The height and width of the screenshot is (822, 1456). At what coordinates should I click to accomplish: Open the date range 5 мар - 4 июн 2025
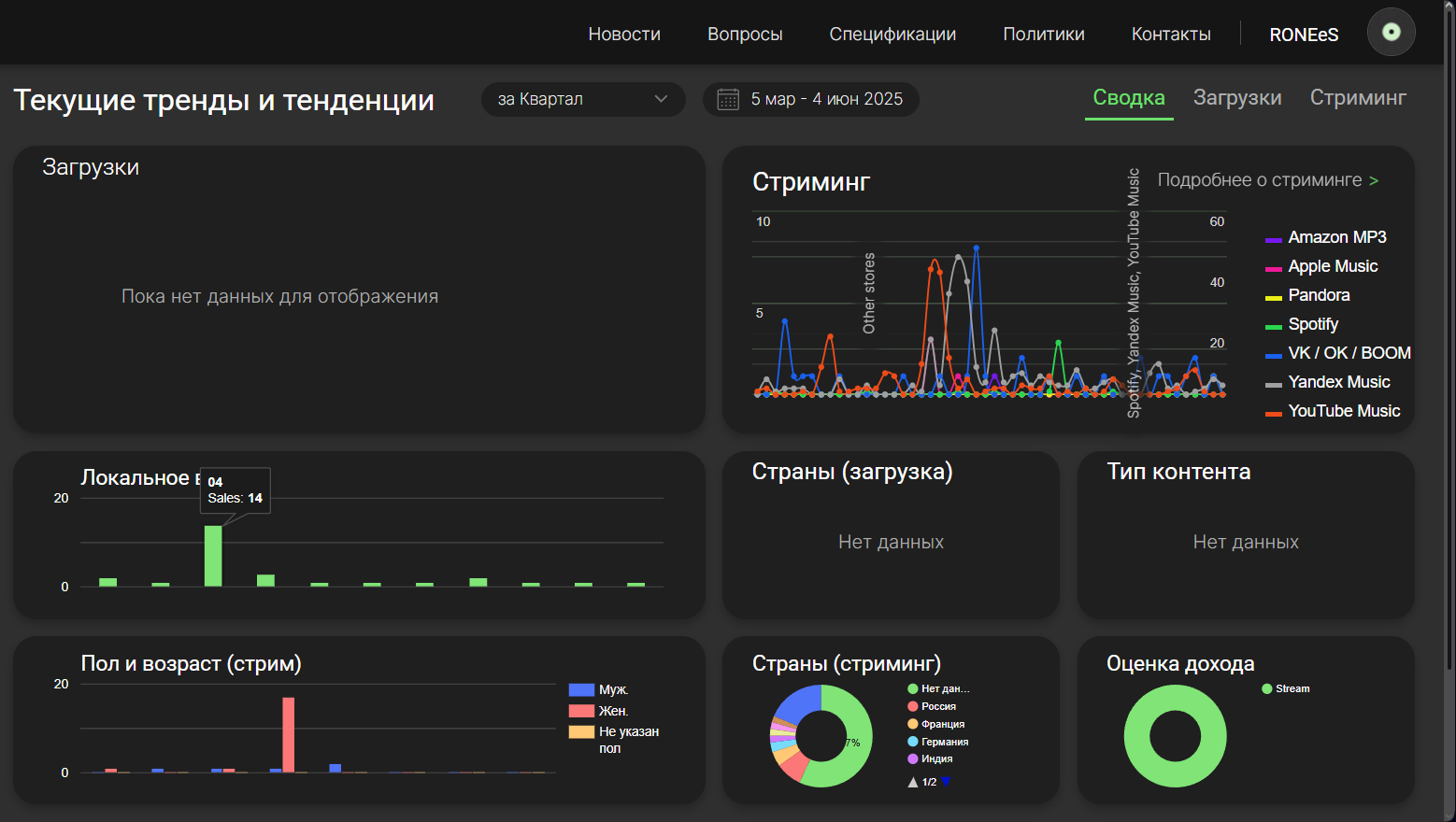[x=810, y=99]
